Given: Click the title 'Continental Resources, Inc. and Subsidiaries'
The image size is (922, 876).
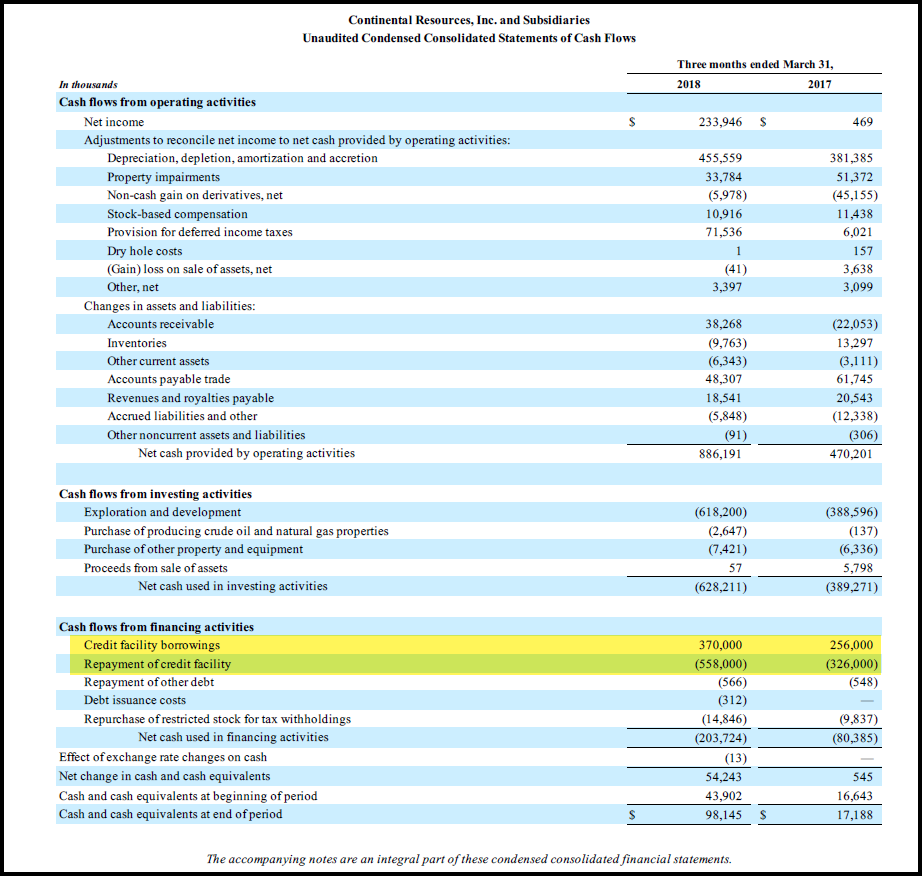Looking at the screenshot, I should tap(469, 20).
